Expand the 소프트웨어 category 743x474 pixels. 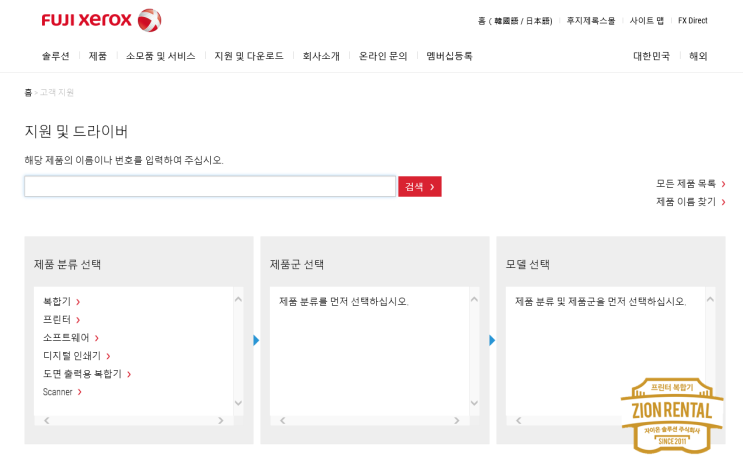pyautogui.click(x=71, y=337)
